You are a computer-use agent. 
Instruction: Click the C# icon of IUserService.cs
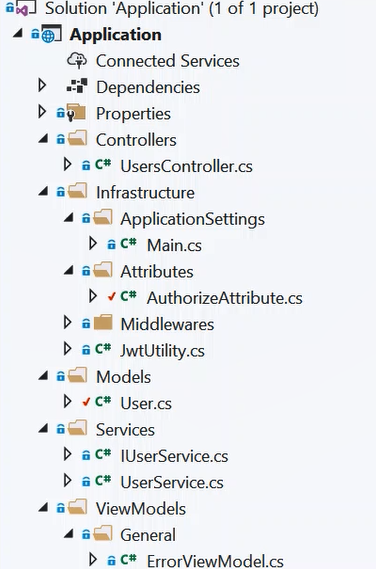pyautogui.click(x=103, y=454)
